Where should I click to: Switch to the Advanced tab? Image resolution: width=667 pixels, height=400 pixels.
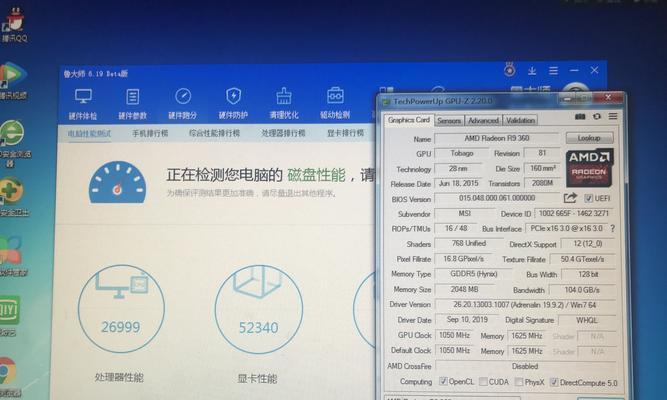click(483, 121)
